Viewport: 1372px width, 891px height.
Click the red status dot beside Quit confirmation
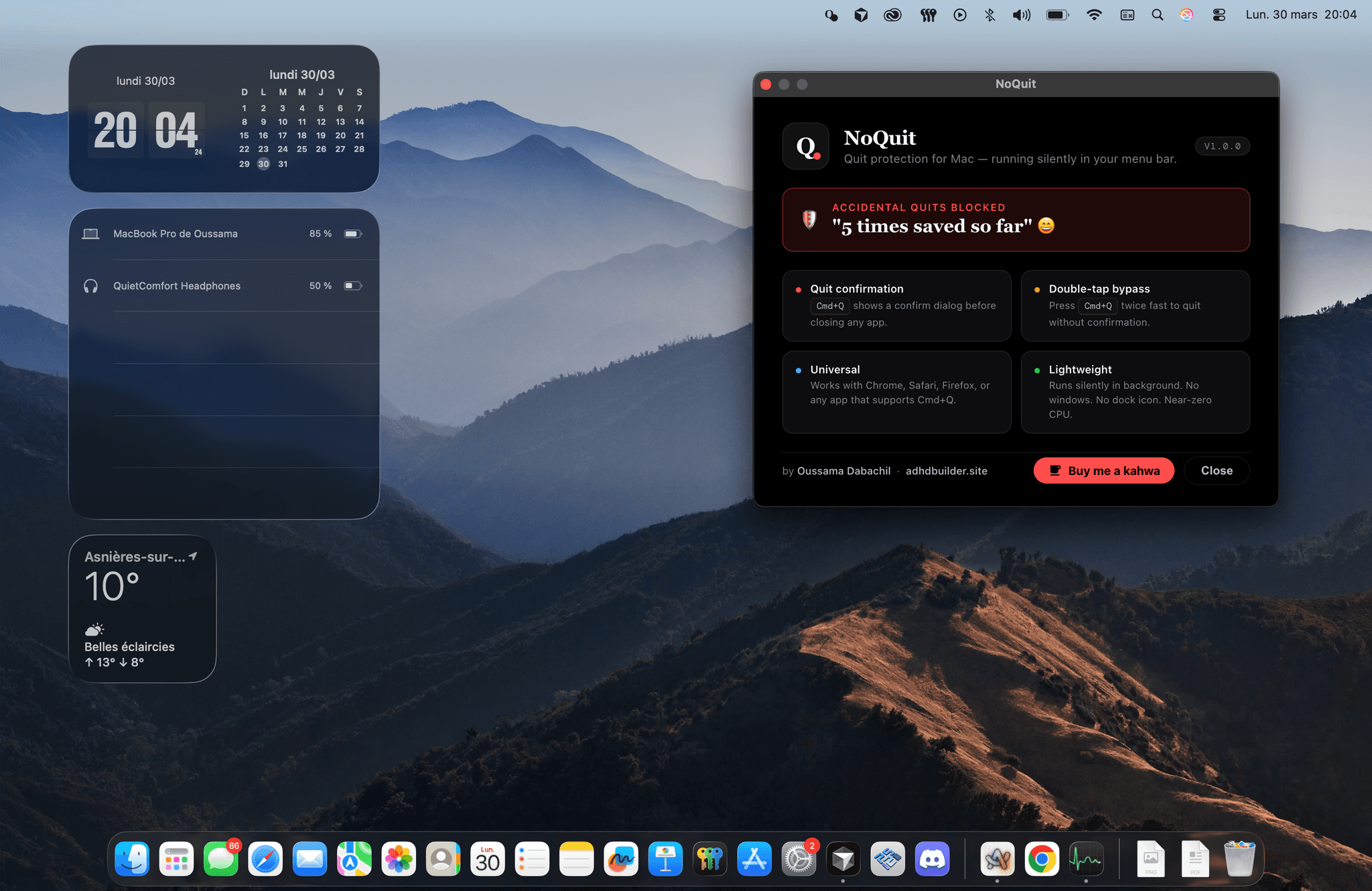point(798,289)
